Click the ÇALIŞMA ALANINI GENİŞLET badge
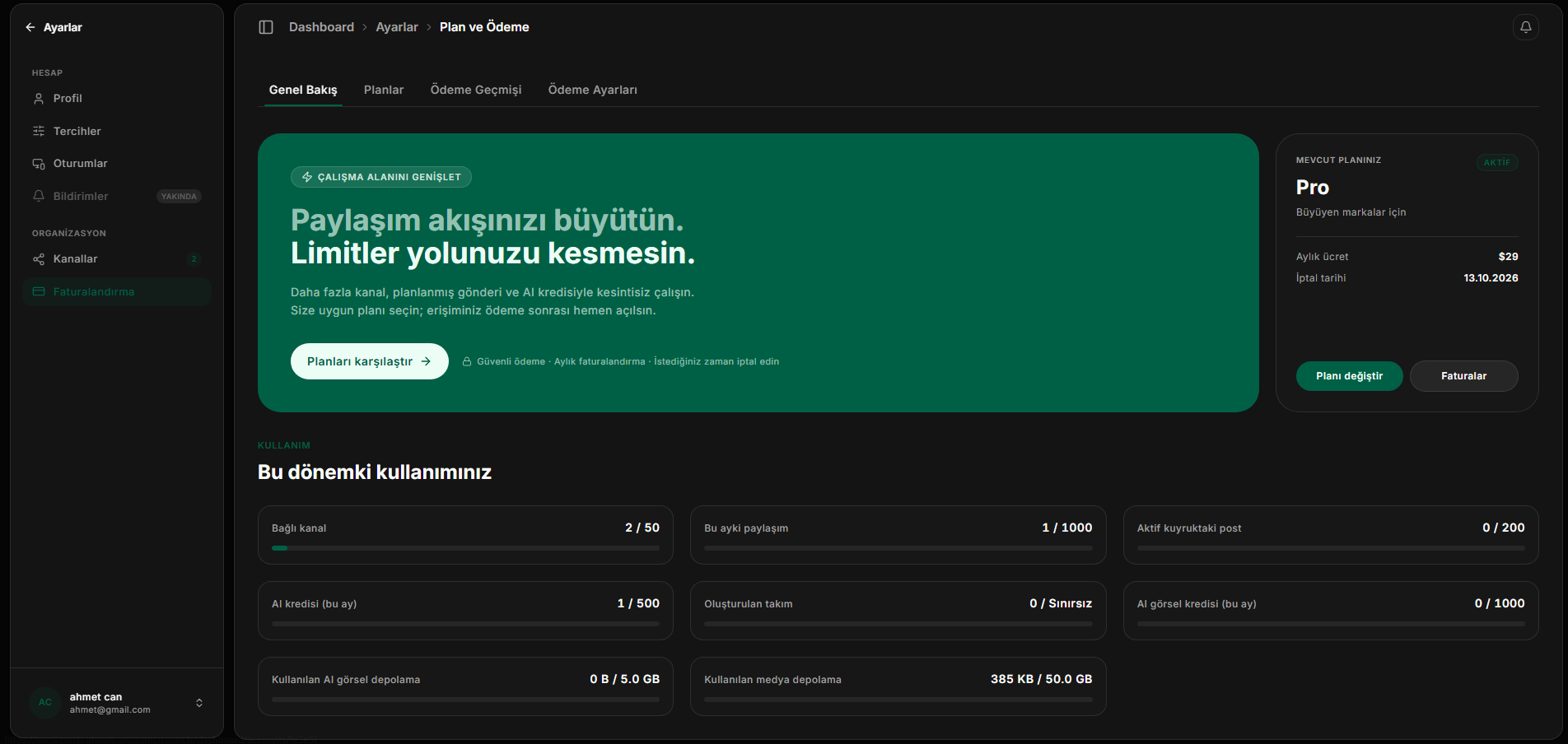 pyautogui.click(x=381, y=177)
